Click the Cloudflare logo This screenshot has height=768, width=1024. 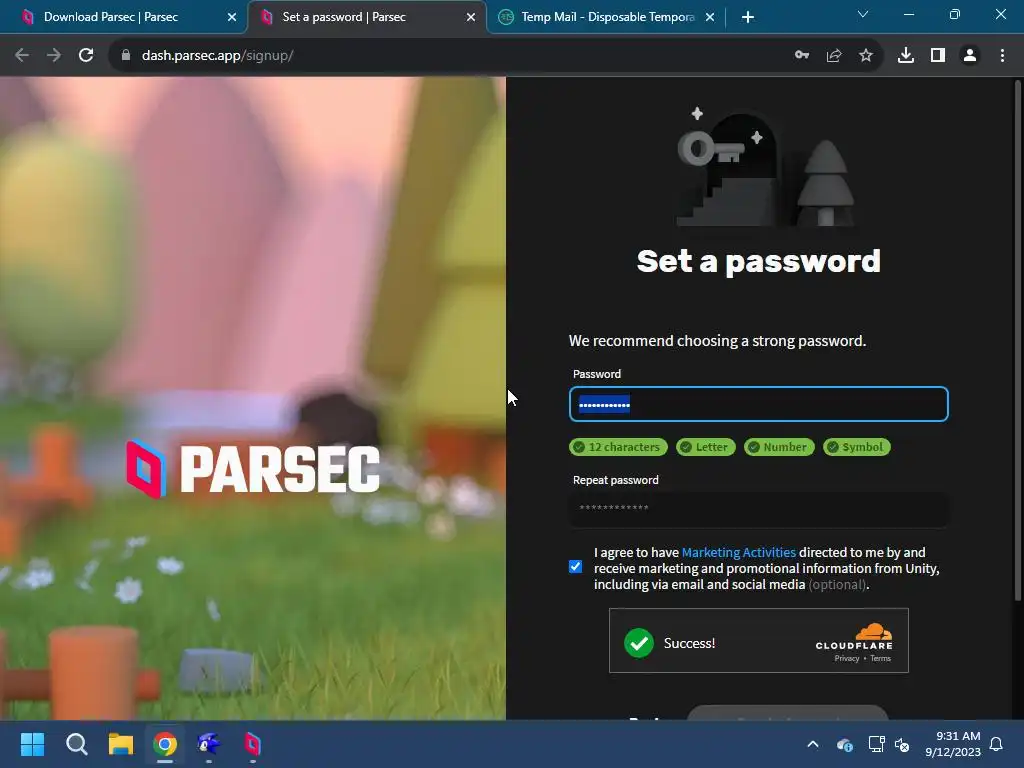[x=854, y=637]
